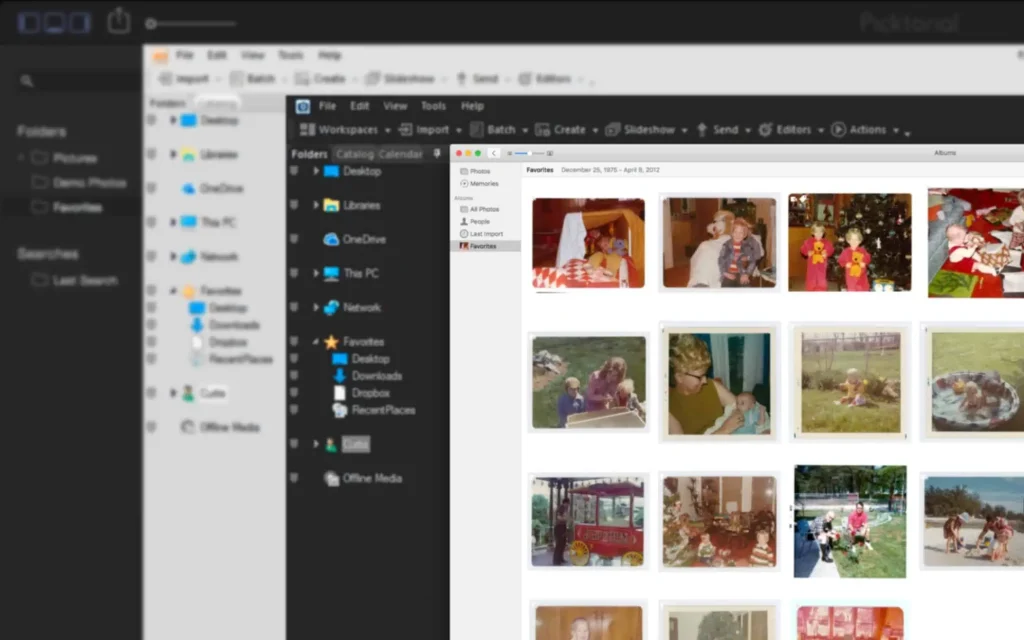
Task: Expand the Libraries folder in the dark Folders pane
Action: (316, 205)
